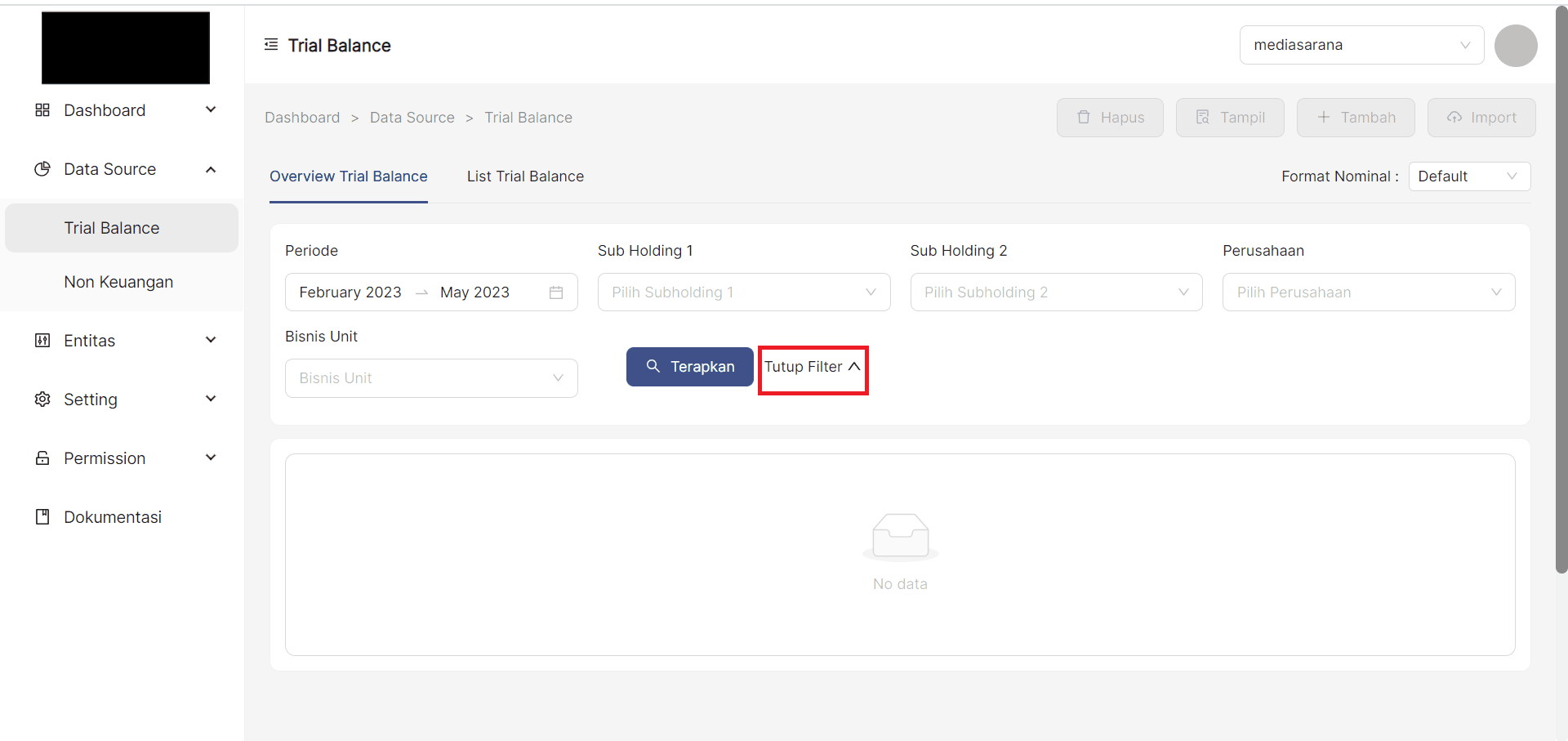Switch to the List Trial Balance tab
Screen dimensions: 1568x741
click(525, 176)
